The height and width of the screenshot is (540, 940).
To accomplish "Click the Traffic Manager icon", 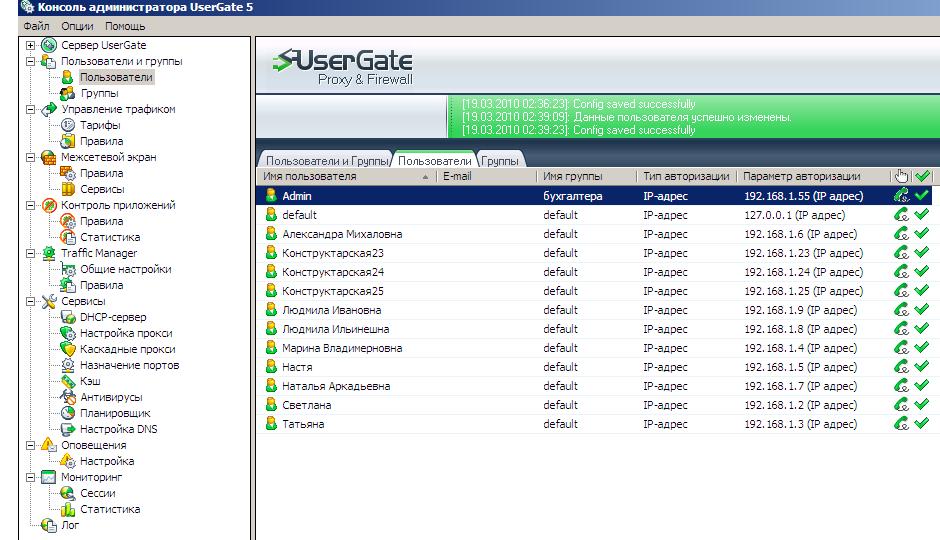I will (49, 254).
